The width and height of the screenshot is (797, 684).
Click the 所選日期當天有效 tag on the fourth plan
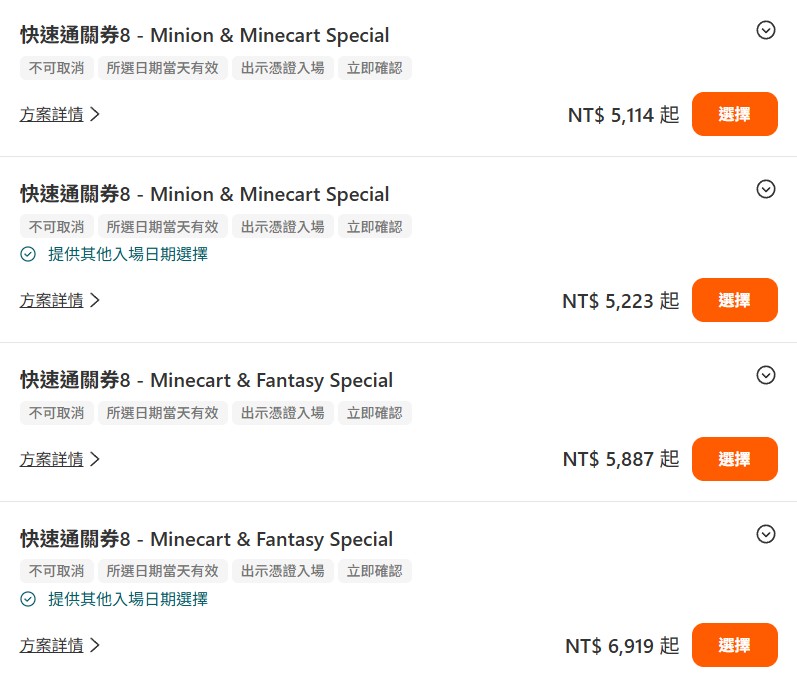162,571
